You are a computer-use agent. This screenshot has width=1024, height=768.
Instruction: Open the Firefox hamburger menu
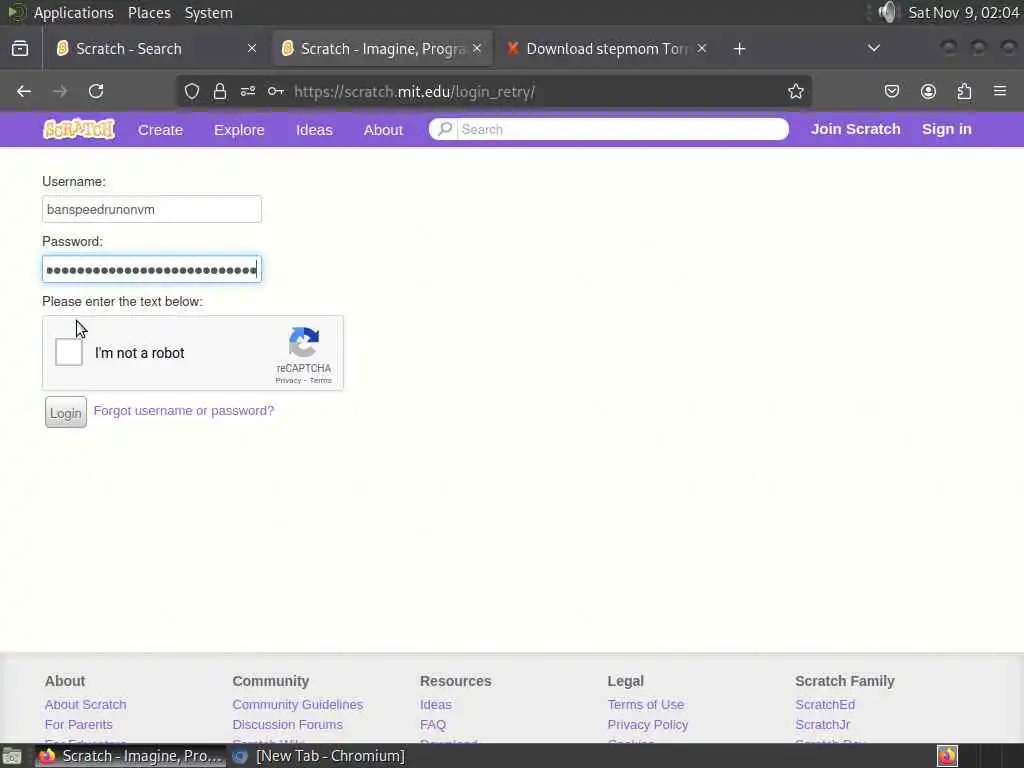(1000, 91)
